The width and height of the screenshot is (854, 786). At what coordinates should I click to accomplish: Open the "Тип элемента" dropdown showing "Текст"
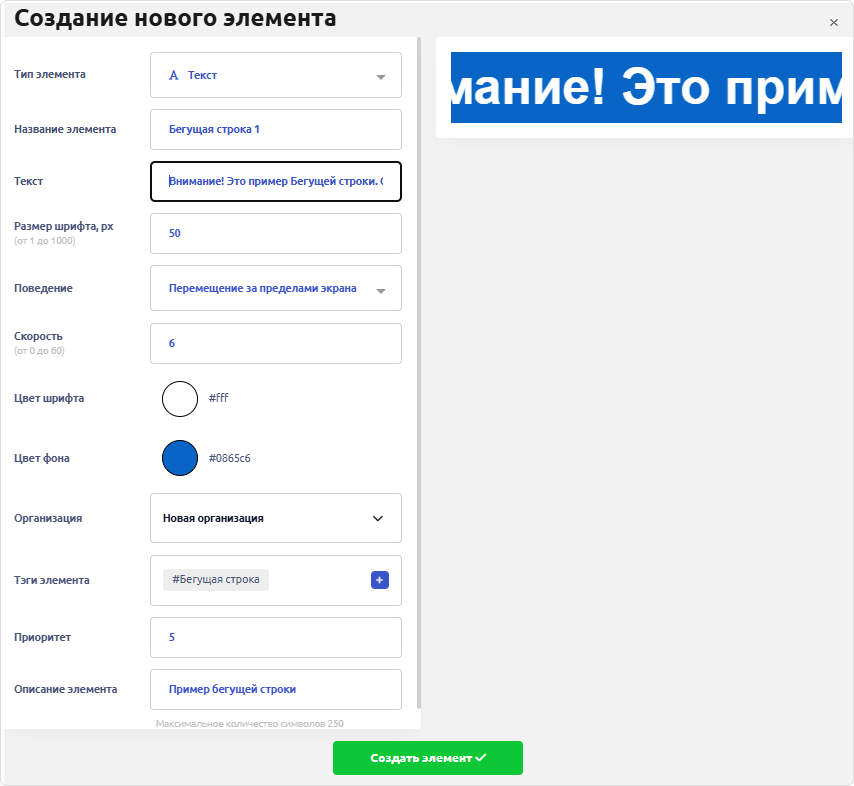275,75
